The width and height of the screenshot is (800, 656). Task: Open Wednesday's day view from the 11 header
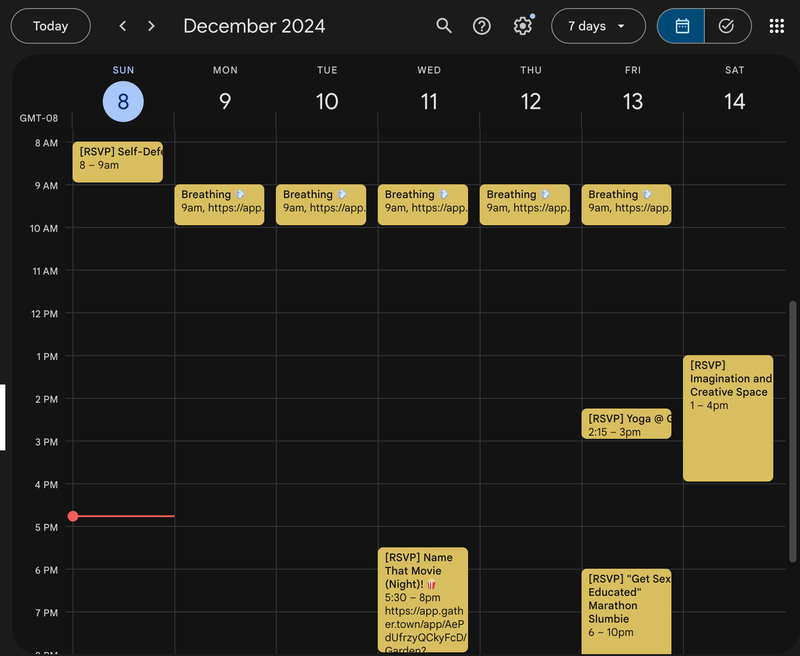[x=429, y=102]
